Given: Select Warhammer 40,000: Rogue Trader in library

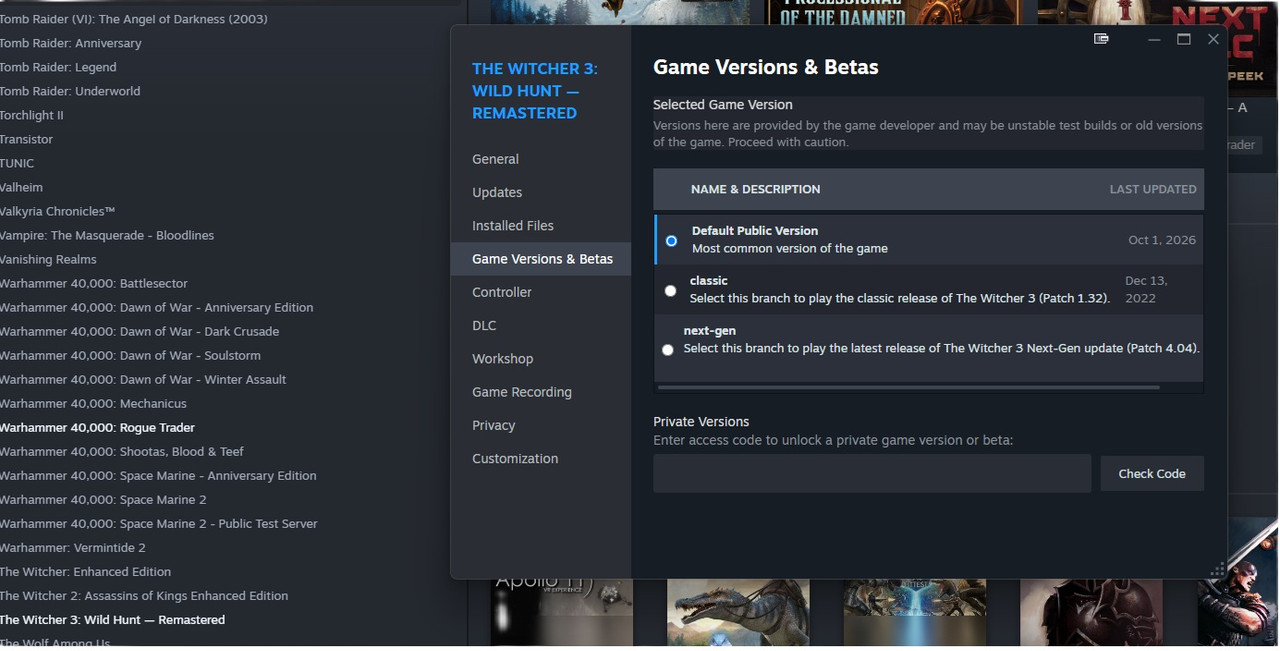Looking at the screenshot, I should tap(97, 427).
